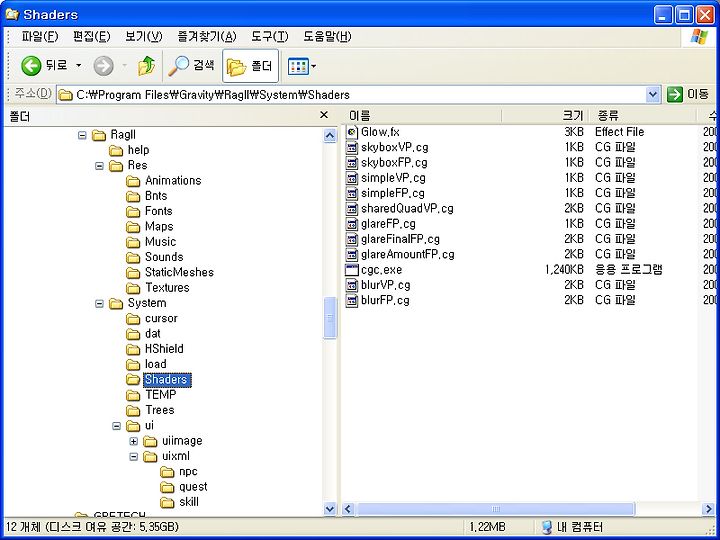The image size is (720, 540).
Task: Select the npc folder icon
Action: click(x=168, y=472)
